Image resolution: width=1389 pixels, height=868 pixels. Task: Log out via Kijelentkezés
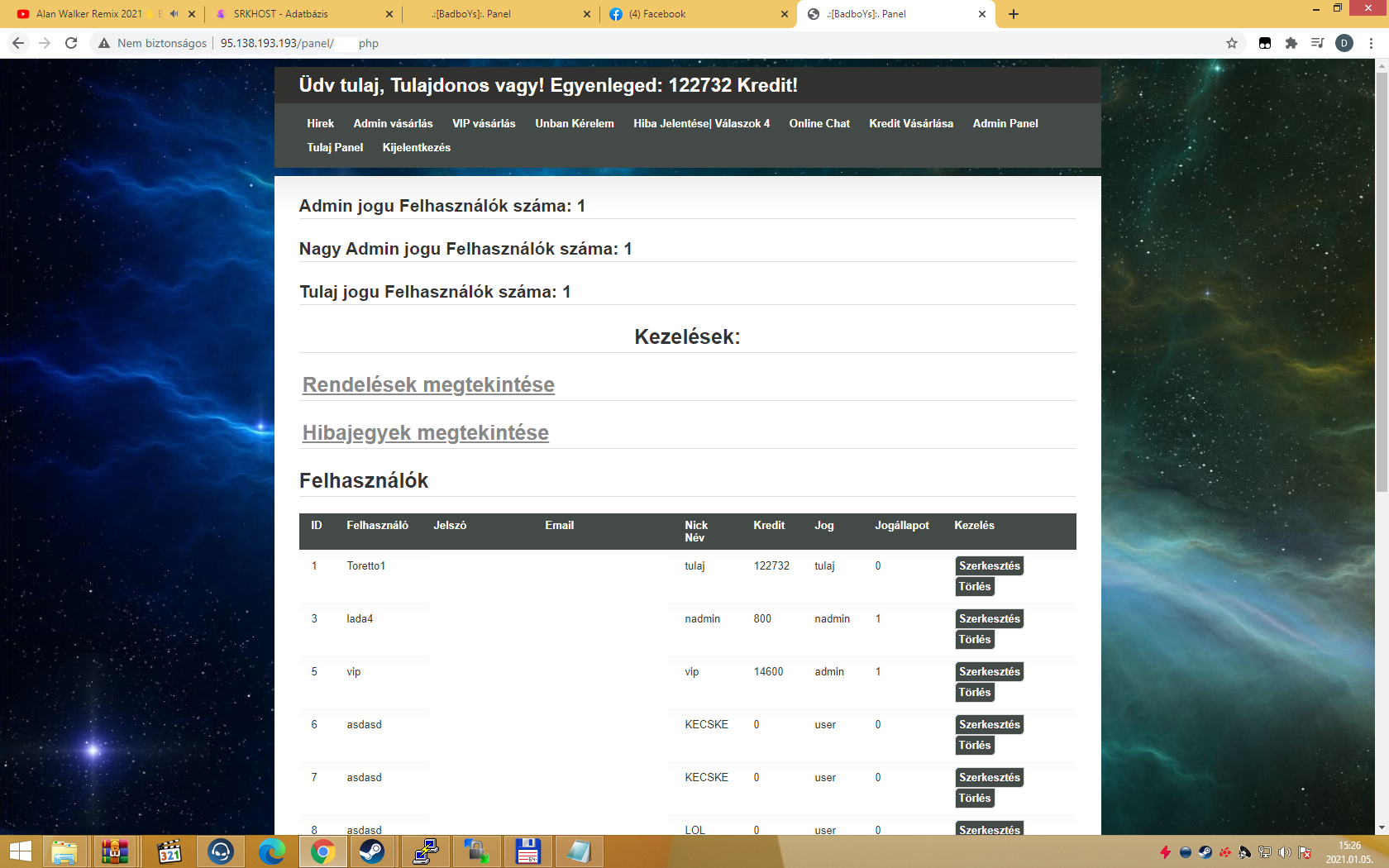click(x=417, y=147)
